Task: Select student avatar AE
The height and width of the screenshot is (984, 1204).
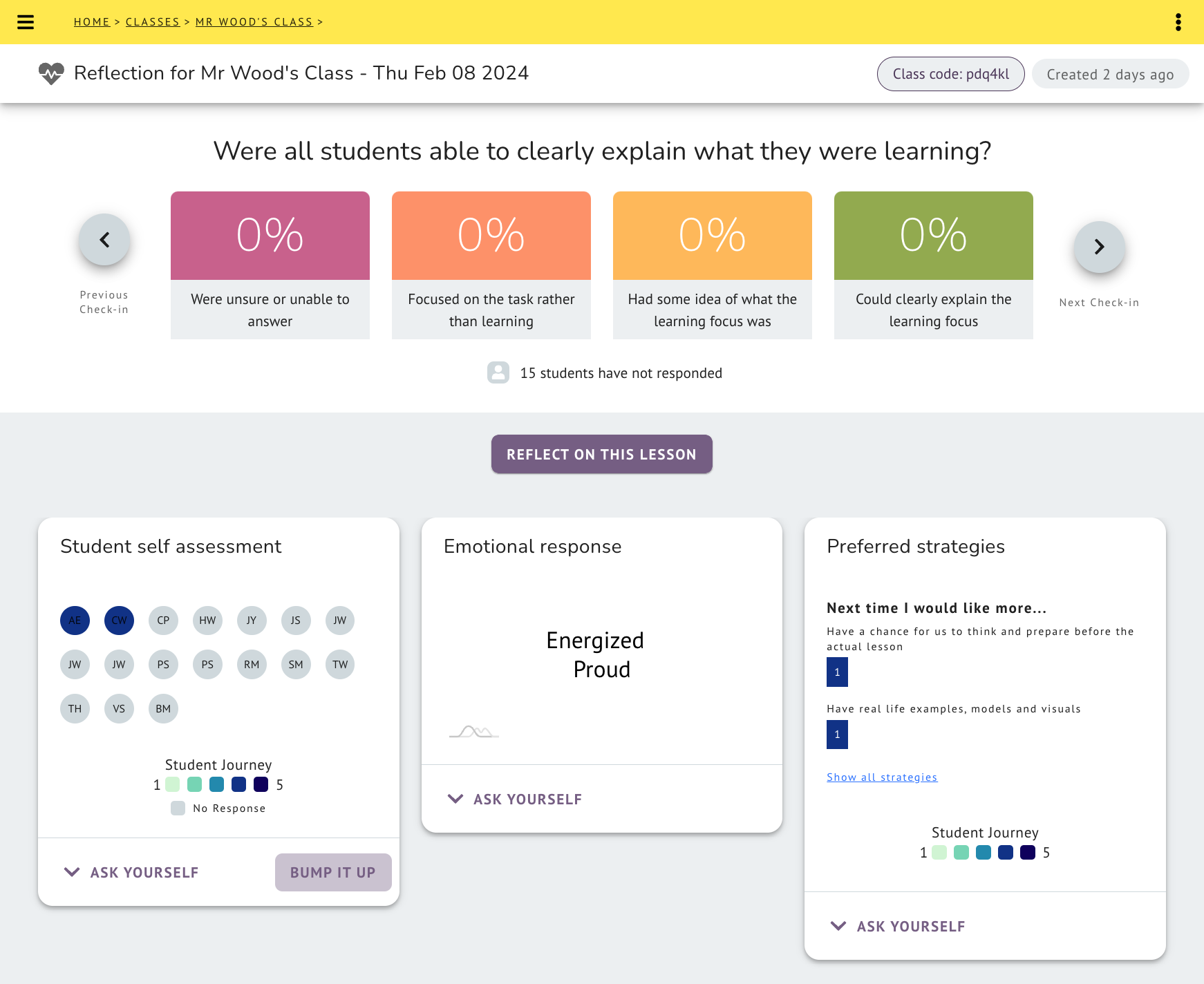Action: (x=75, y=621)
